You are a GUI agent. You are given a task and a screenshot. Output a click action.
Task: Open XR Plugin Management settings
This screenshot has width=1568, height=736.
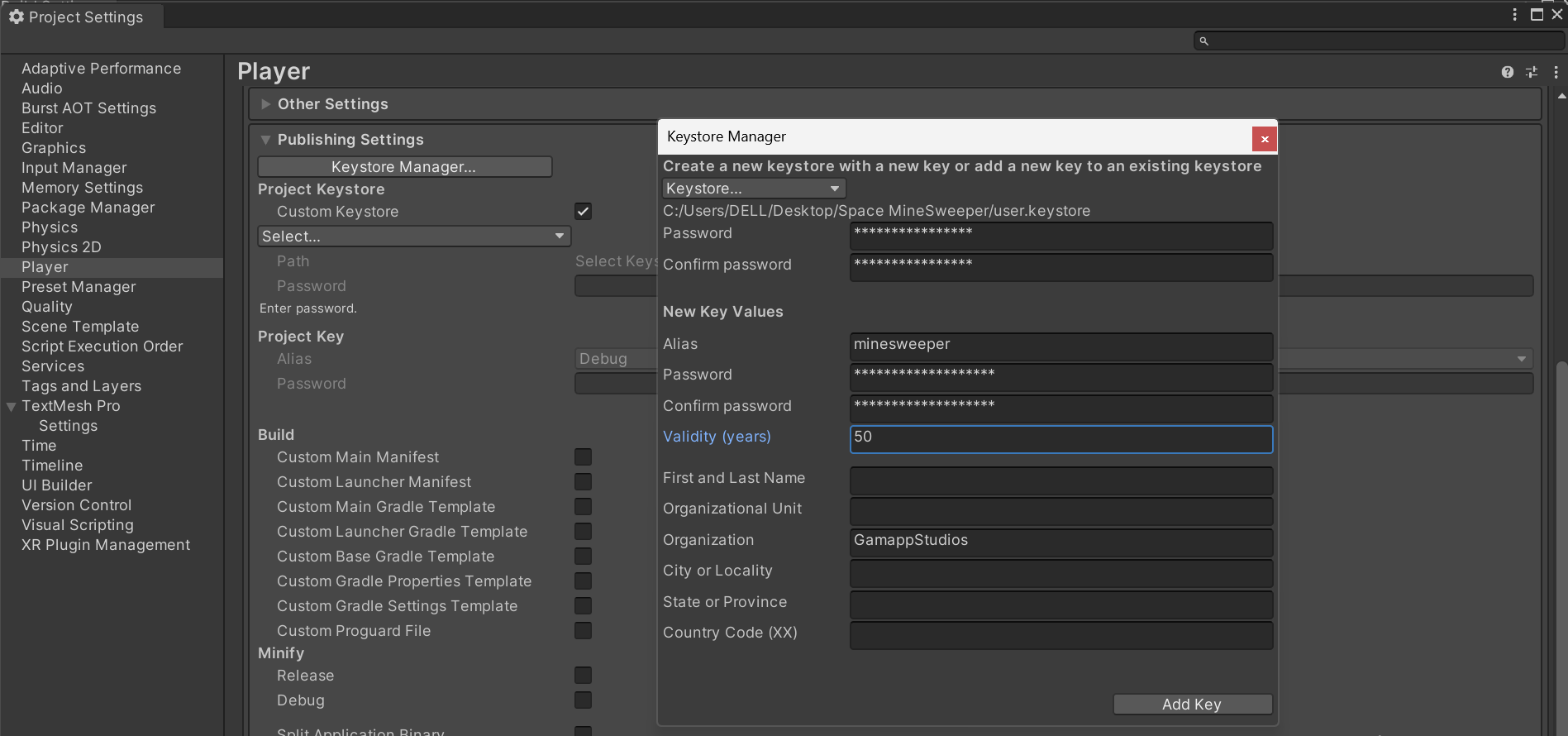click(x=106, y=545)
